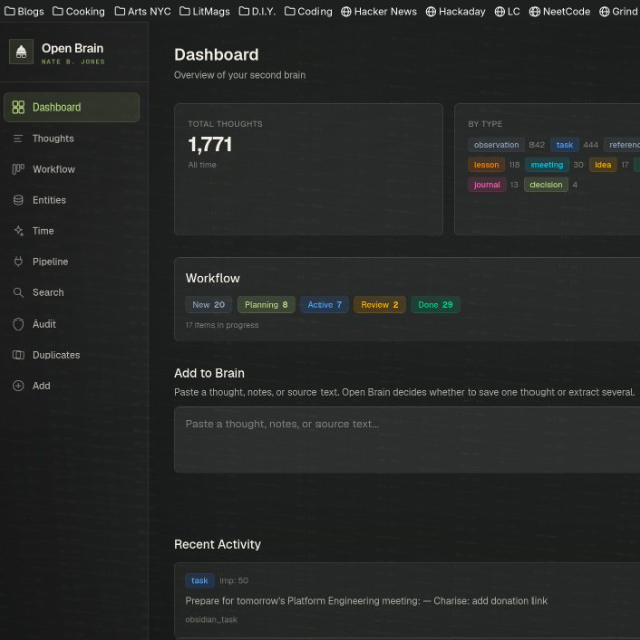Click the Hacker News bookmark
The width and height of the screenshot is (640, 640).
379,11
